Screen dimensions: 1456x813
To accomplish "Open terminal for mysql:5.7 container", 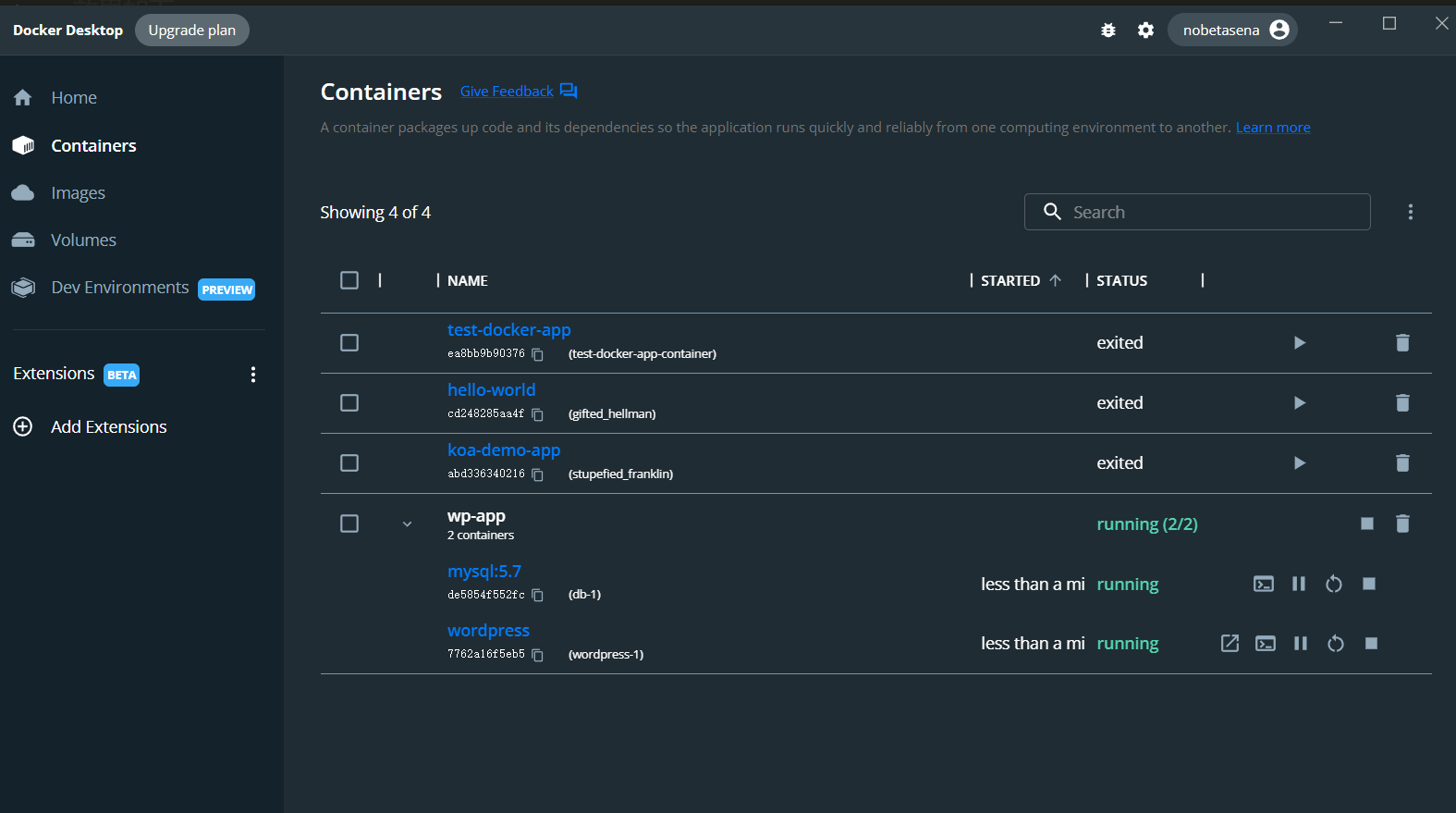I will pos(1263,584).
